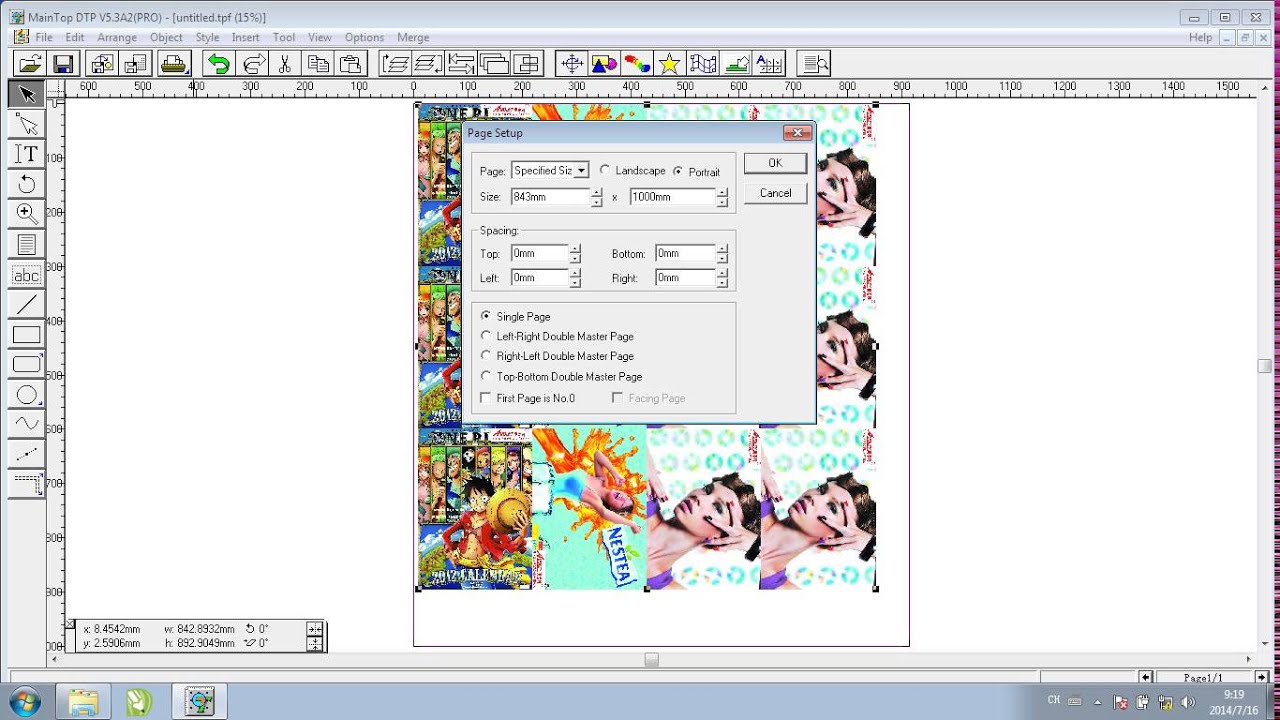Select the text block page tool
Viewport: 1280px width, 720px height.
[27, 244]
